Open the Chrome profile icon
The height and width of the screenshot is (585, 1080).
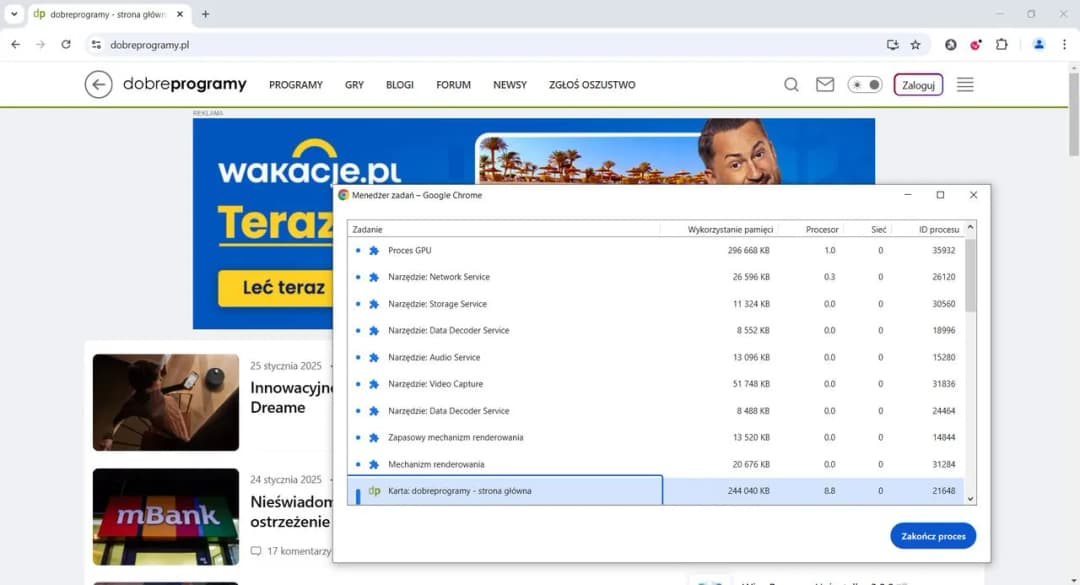pos(1038,45)
